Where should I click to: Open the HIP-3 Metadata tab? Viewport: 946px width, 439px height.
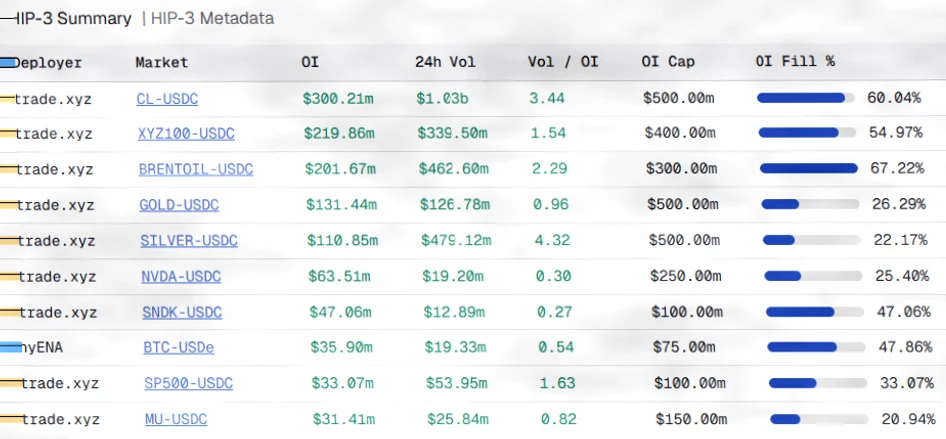[x=212, y=19]
